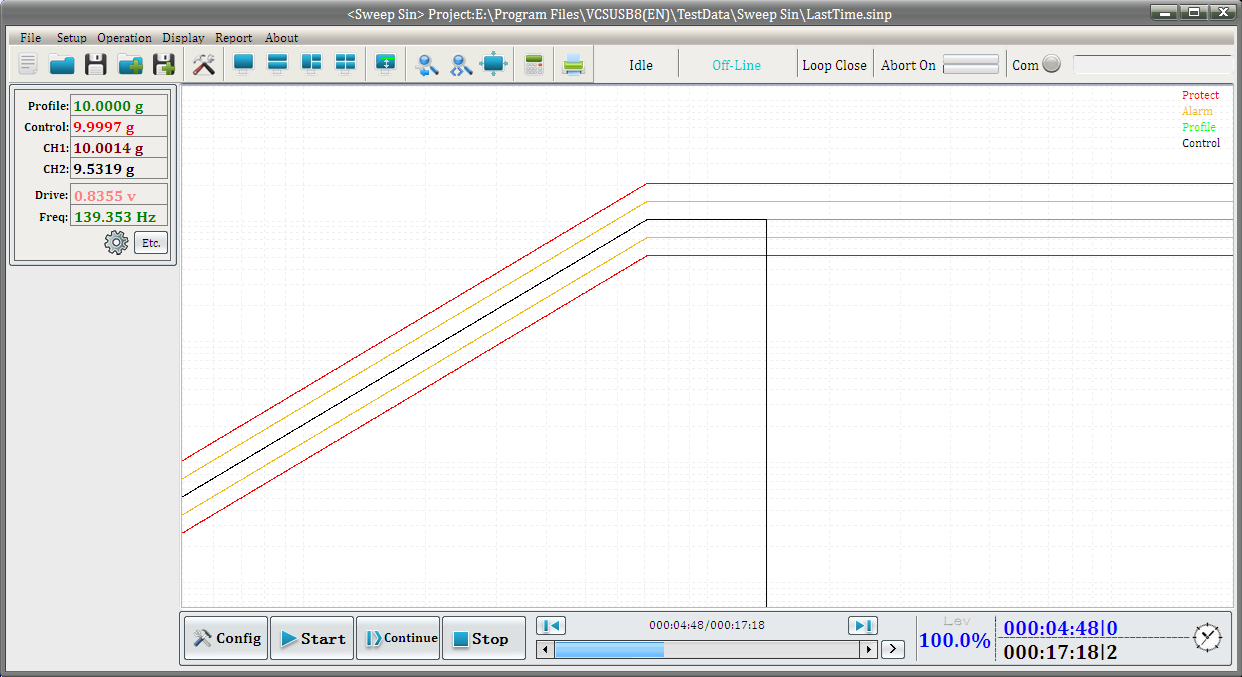Click the clock icon at bottom right
Screen dimensions: 1242x677
tap(1207, 637)
